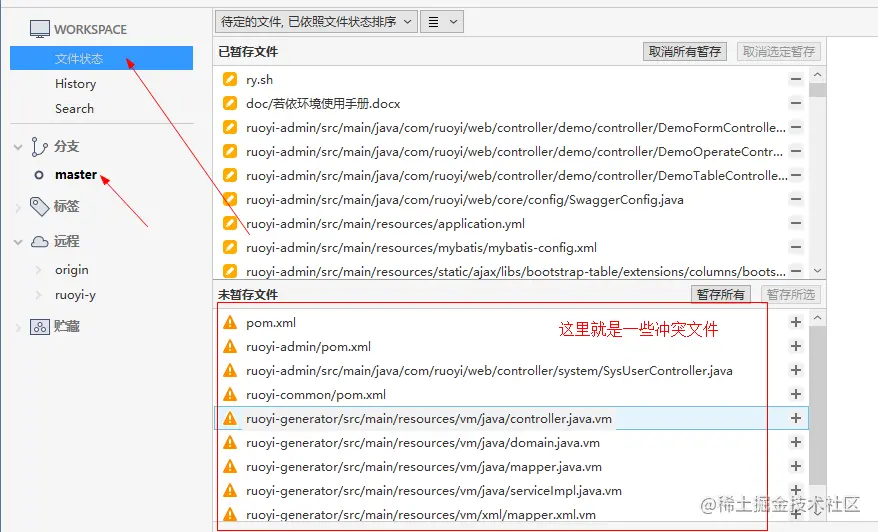Select the origin remote entry
Viewport: 878px width, 532px height.
tap(72, 270)
